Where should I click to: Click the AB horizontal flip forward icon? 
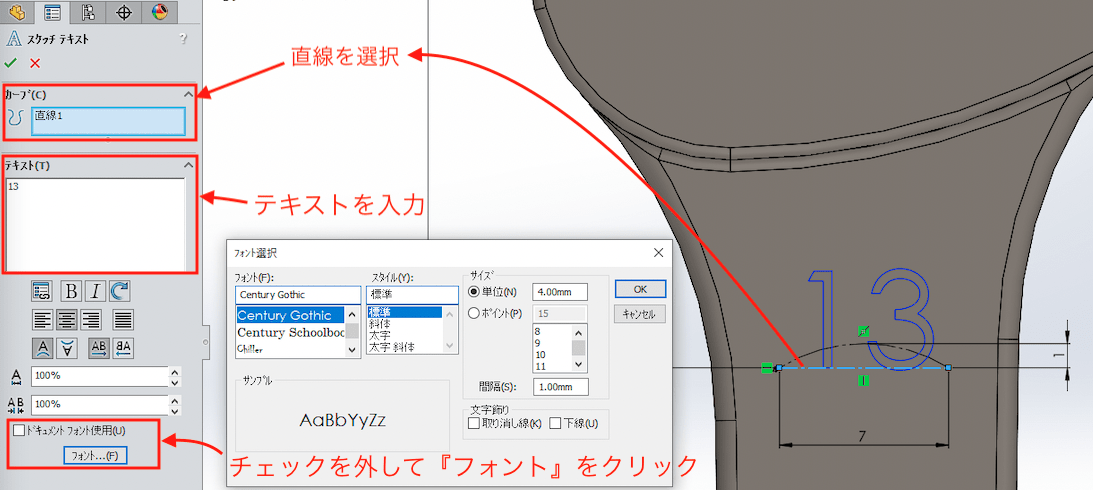(x=98, y=347)
